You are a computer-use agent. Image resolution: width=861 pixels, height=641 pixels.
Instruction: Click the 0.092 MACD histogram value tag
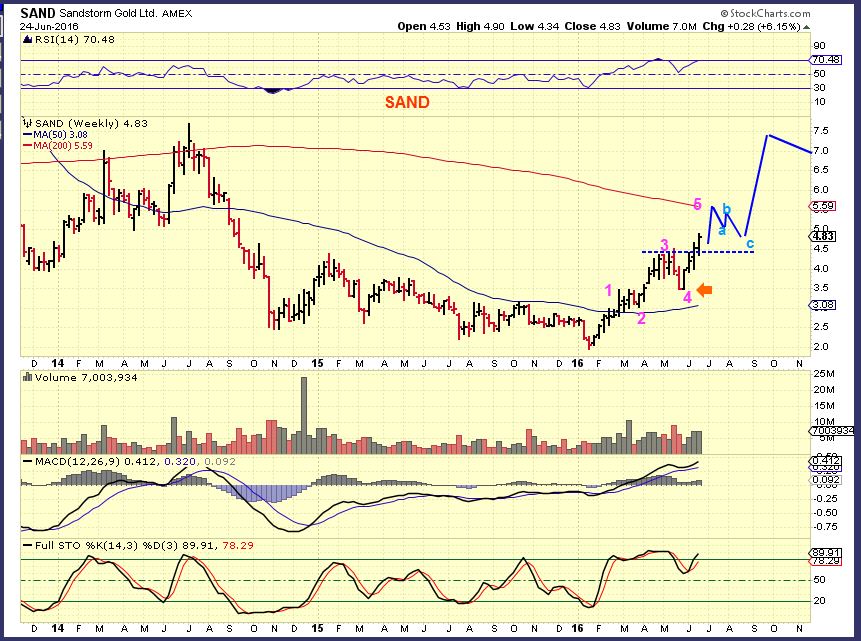coord(826,480)
